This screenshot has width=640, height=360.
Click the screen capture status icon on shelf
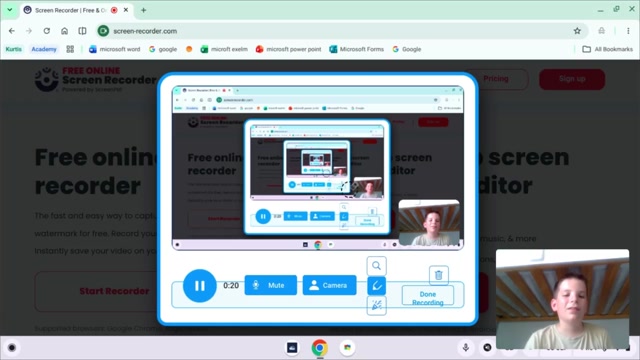coord(487,347)
